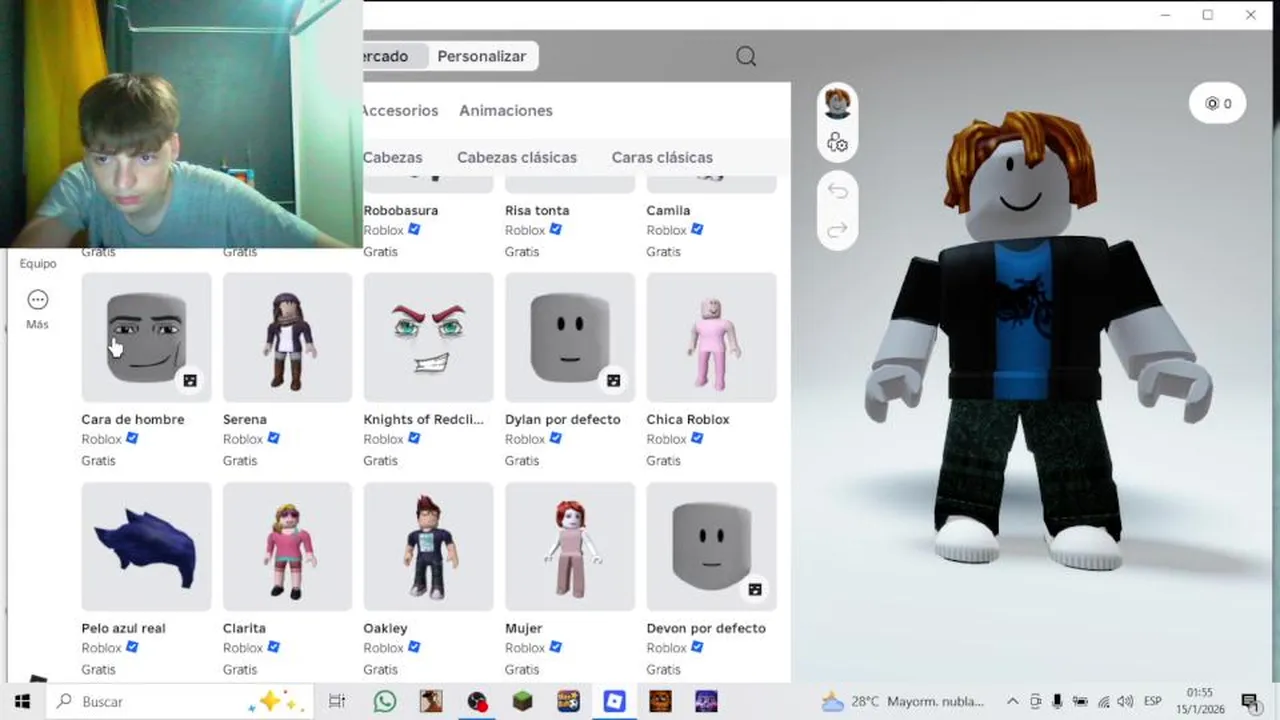Click the Equipo label in the sidebar
The image size is (1280, 720).
click(x=38, y=263)
